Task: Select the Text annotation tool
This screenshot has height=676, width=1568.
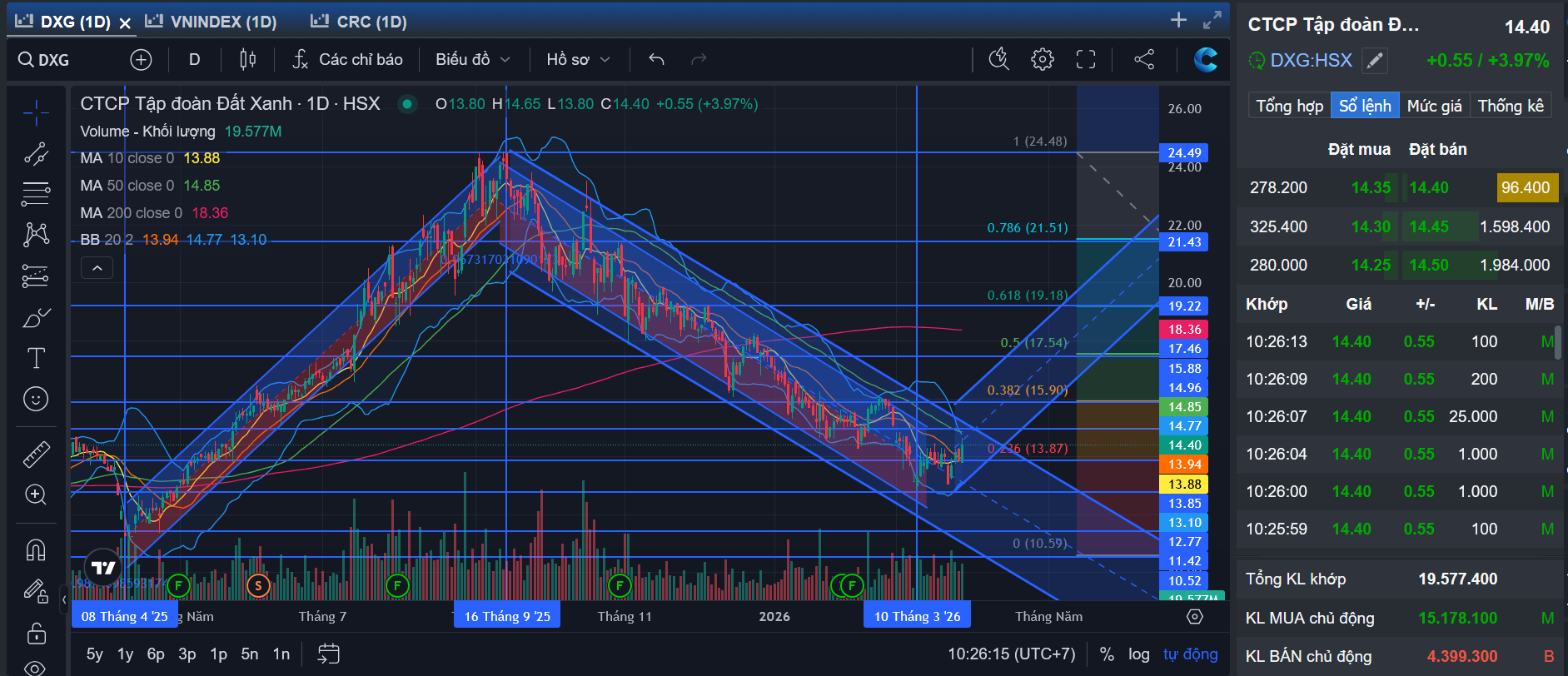Action: (x=36, y=358)
